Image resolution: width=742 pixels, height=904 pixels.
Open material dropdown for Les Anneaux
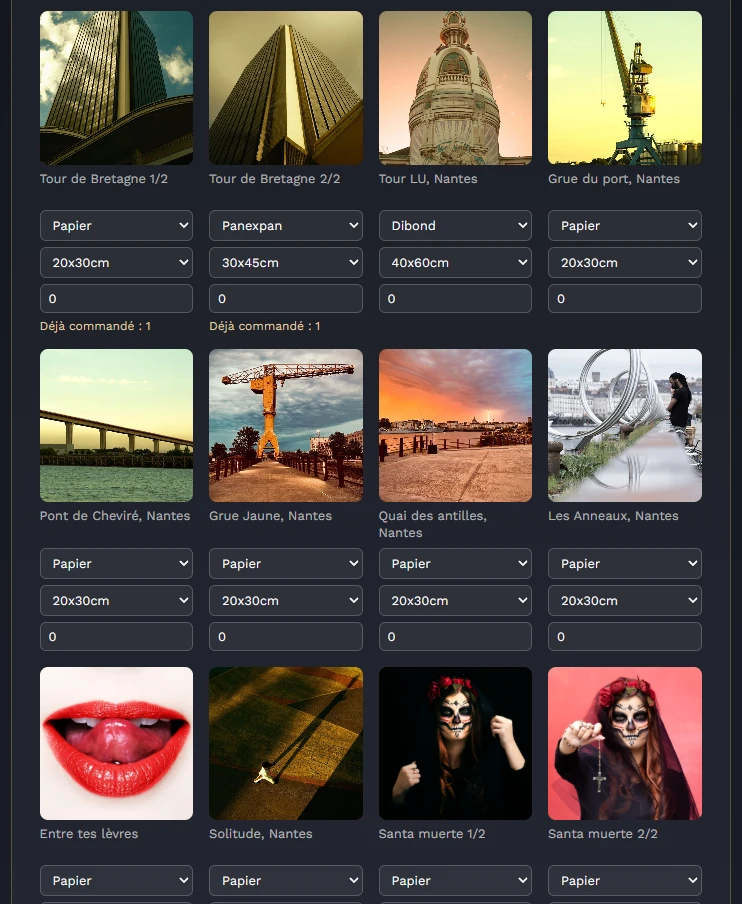pyautogui.click(x=625, y=563)
